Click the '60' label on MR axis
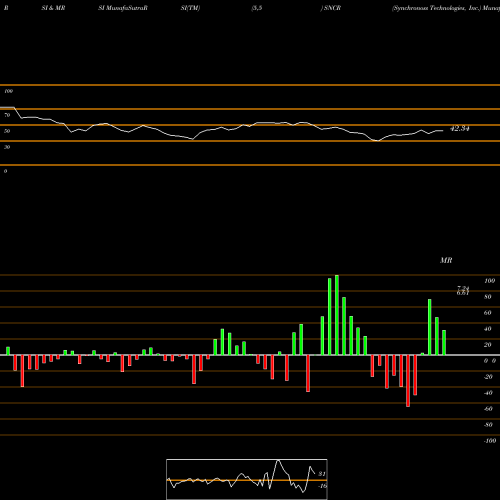 [488, 313]
